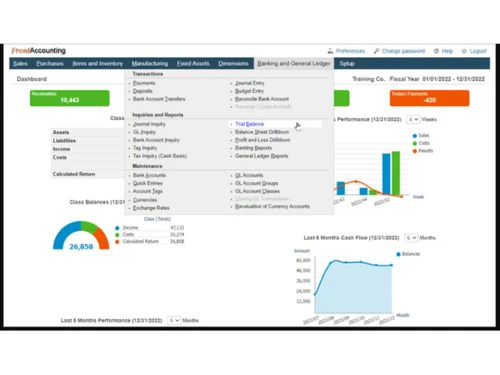Click the Preferences user icon
Viewport: 500px width, 375px height.
330,51
